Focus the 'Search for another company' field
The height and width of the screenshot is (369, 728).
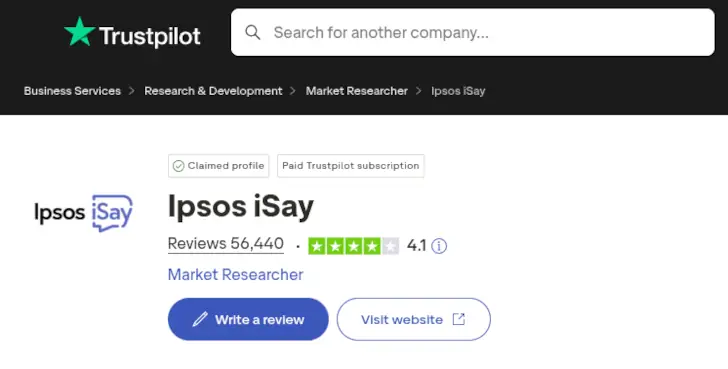[x=473, y=32]
